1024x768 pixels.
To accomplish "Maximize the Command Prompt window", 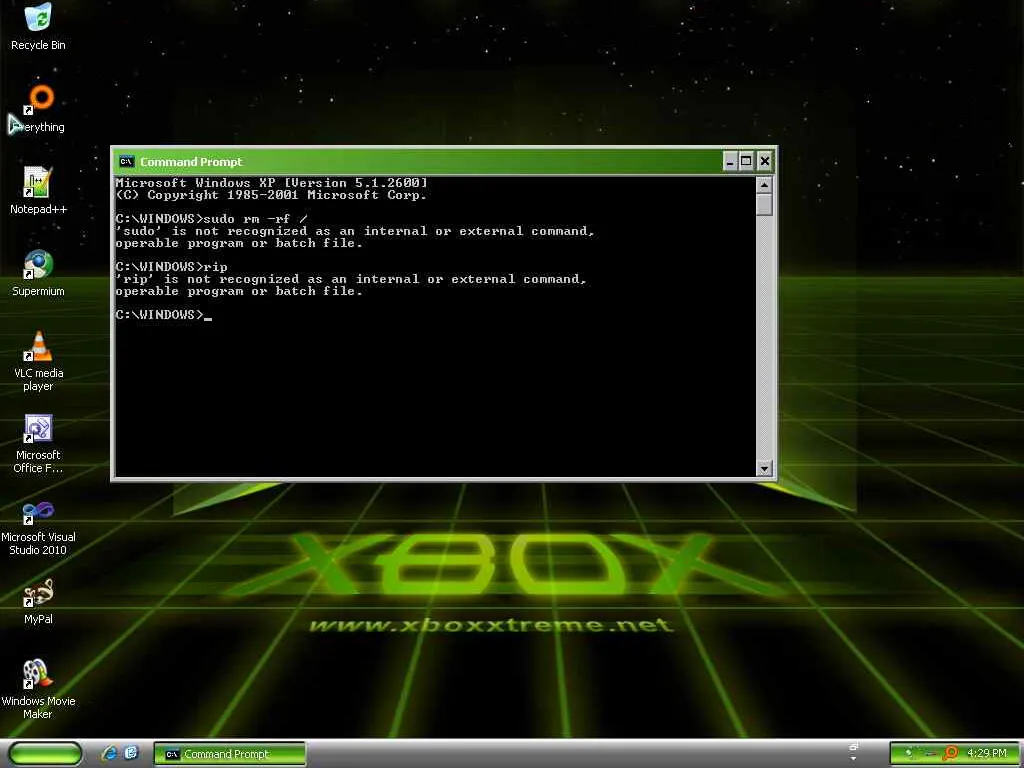I will point(746,161).
